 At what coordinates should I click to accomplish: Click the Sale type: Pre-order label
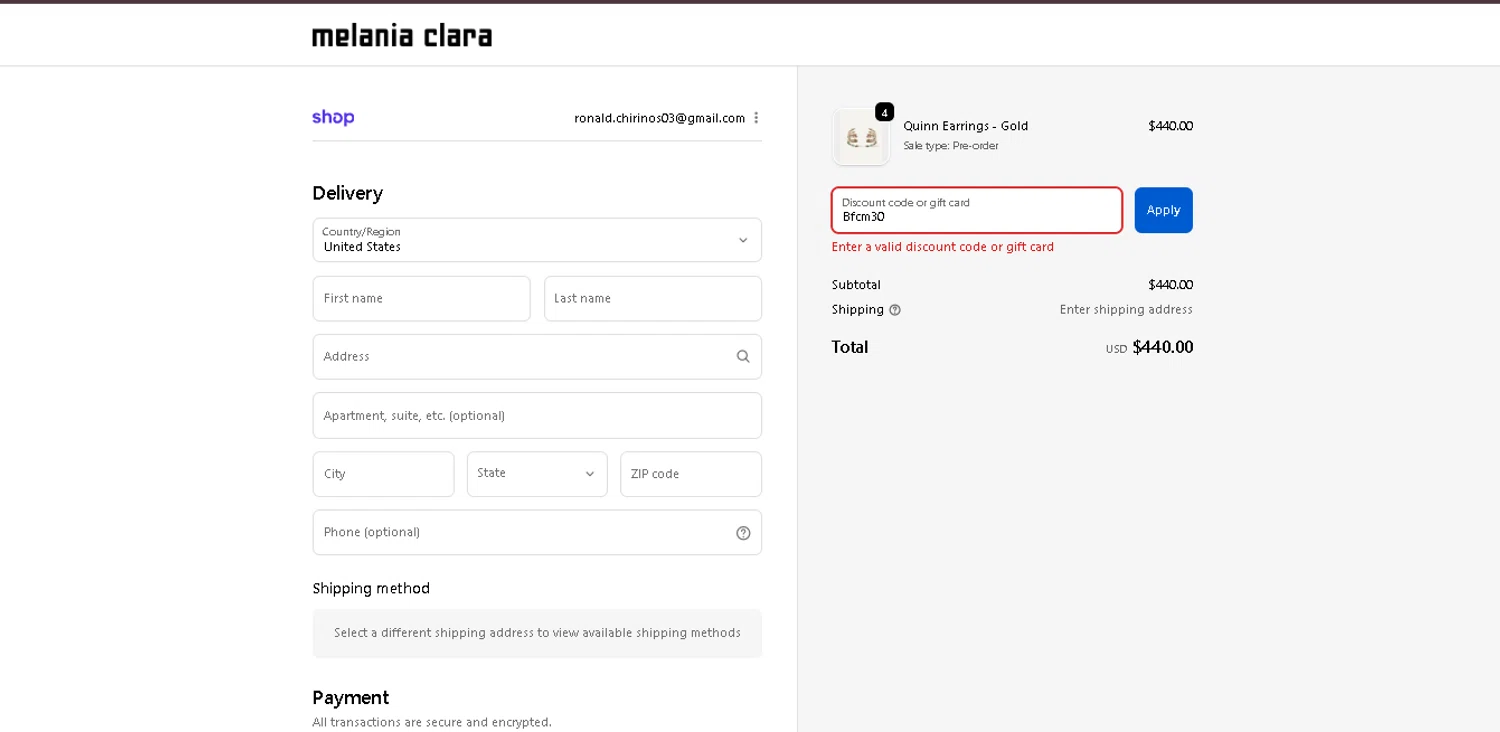pyautogui.click(x=951, y=146)
